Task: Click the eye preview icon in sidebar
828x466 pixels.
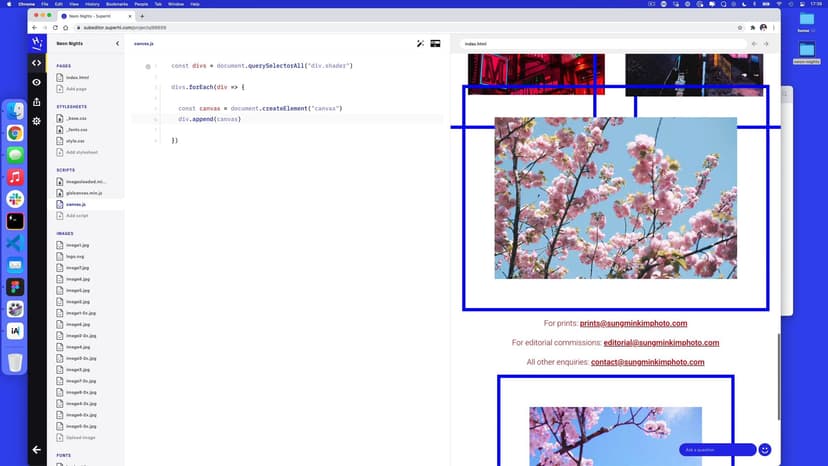Action: pos(37,82)
